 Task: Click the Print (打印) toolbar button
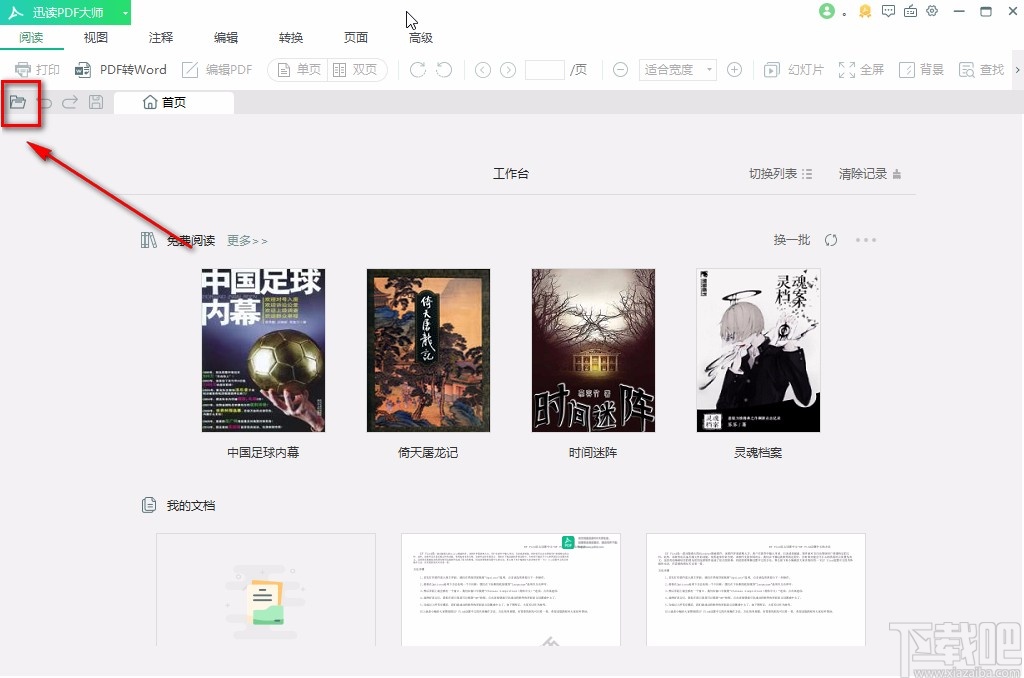(x=37, y=70)
